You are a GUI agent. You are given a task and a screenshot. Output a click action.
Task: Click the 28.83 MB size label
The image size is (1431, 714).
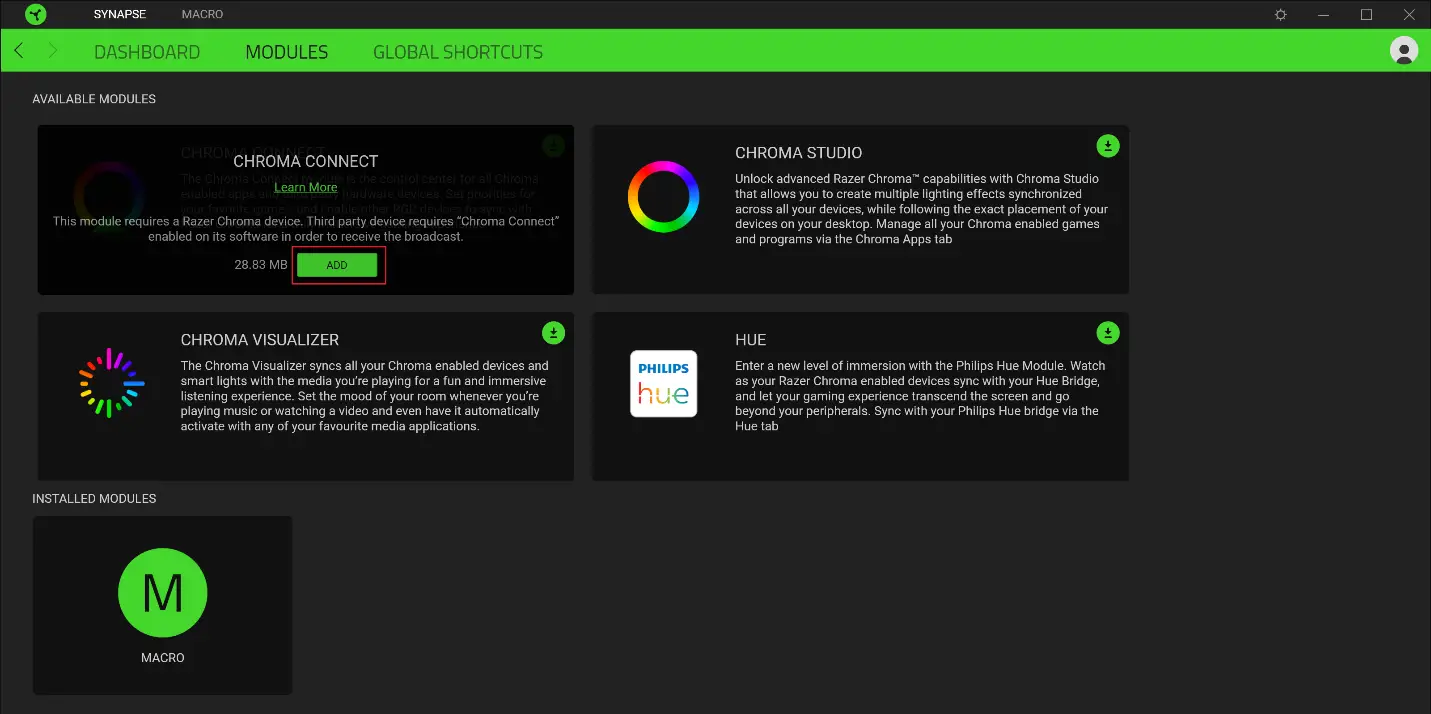[261, 265]
